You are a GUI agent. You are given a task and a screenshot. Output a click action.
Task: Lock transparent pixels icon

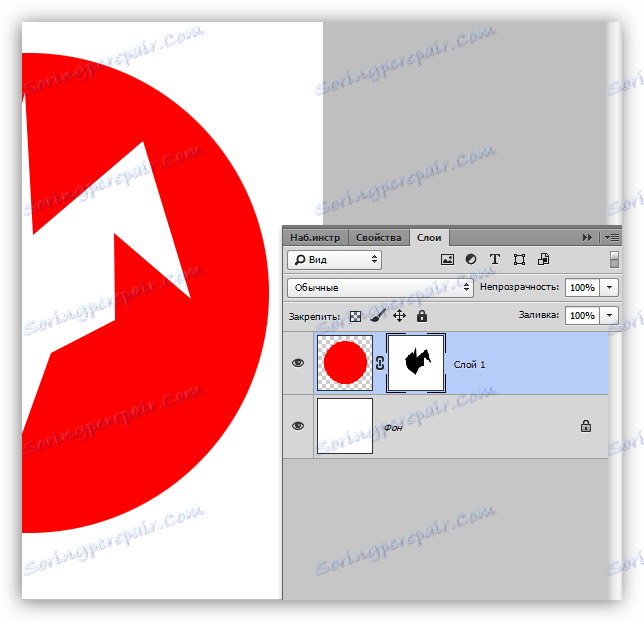[355, 316]
